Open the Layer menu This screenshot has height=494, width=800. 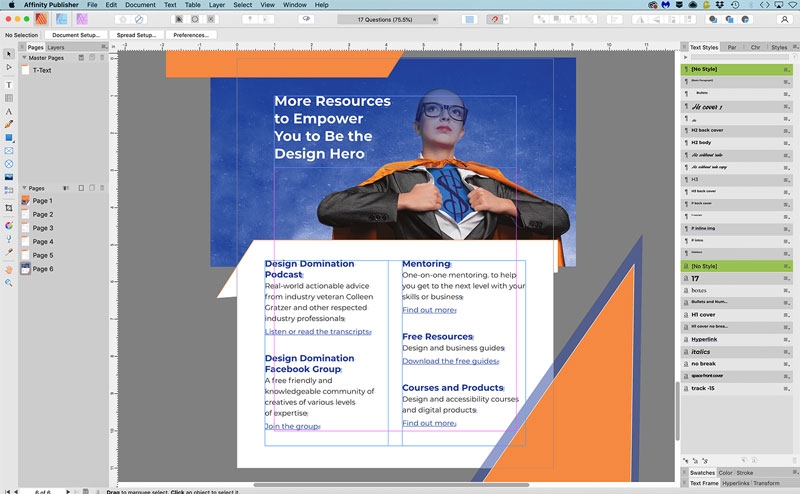(x=217, y=5)
